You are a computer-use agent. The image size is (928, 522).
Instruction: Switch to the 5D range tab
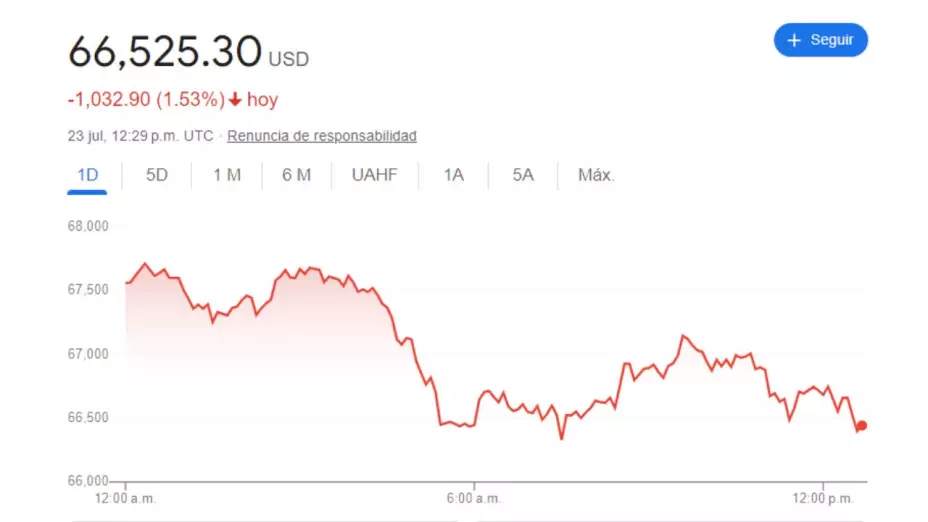coord(157,175)
